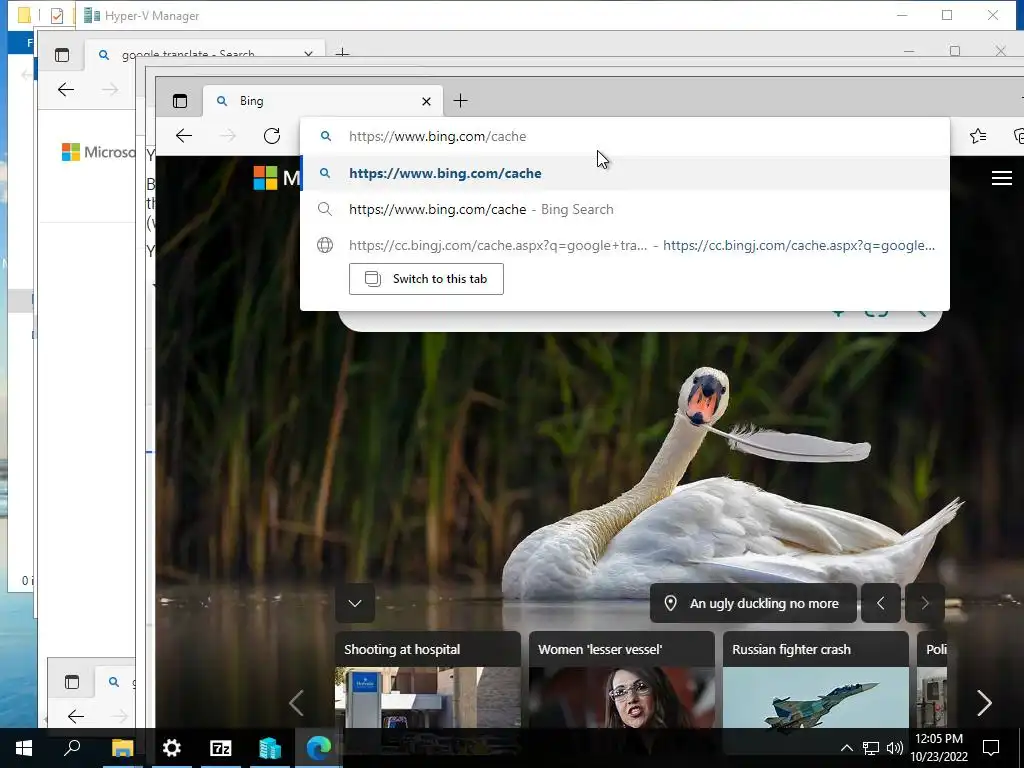The image size is (1024, 768).
Task: Open the clock showing 12:05 PM
Action: [939, 748]
